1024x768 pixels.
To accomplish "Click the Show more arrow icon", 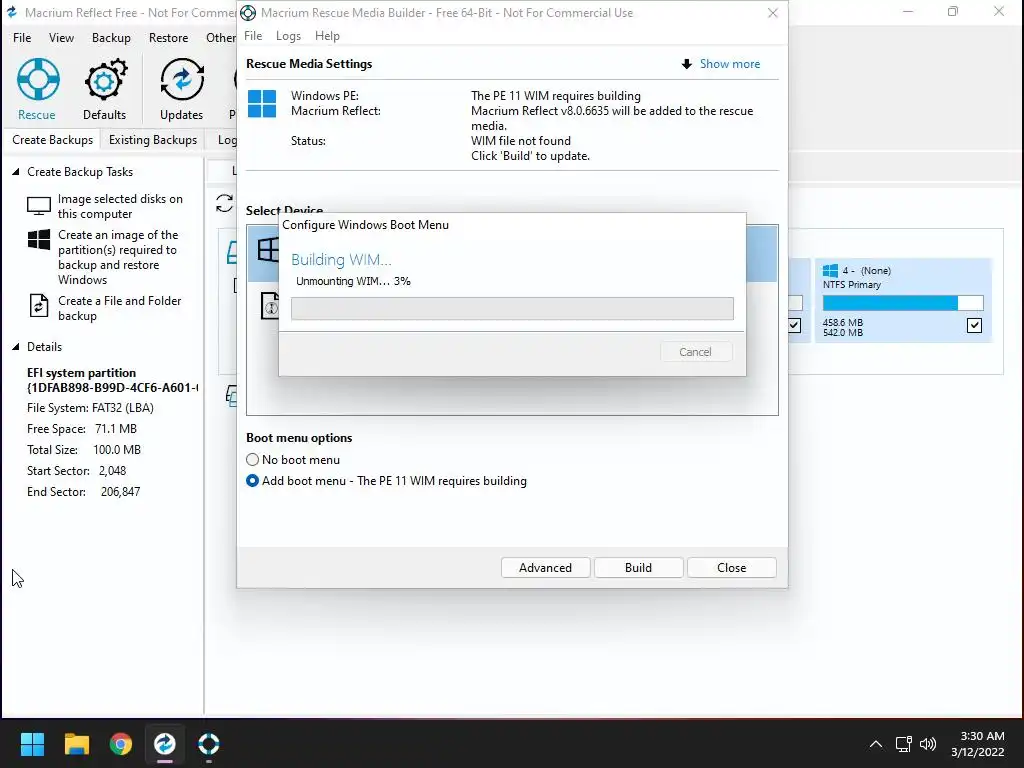I will (x=686, y=64).
